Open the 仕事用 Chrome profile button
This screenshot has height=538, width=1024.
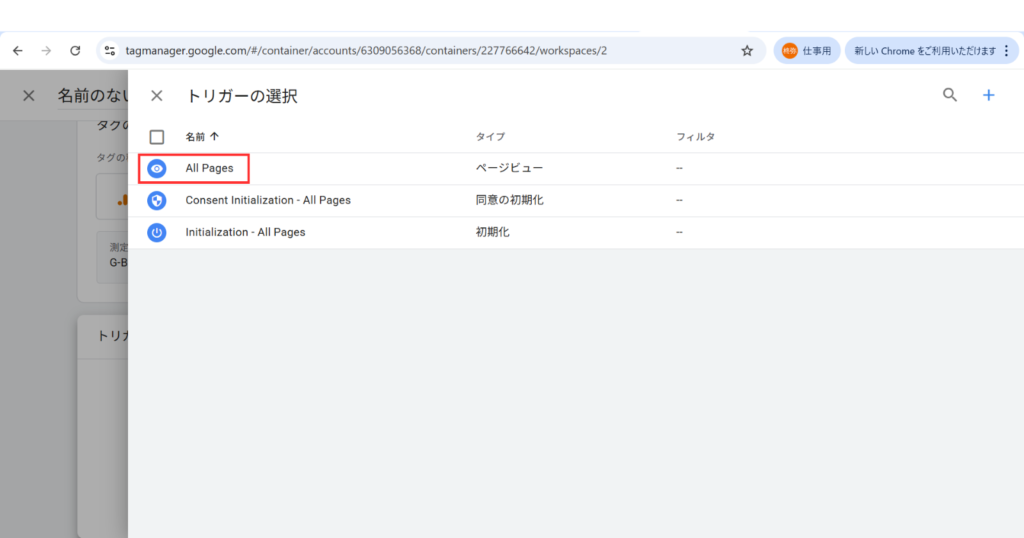[806, 51]
